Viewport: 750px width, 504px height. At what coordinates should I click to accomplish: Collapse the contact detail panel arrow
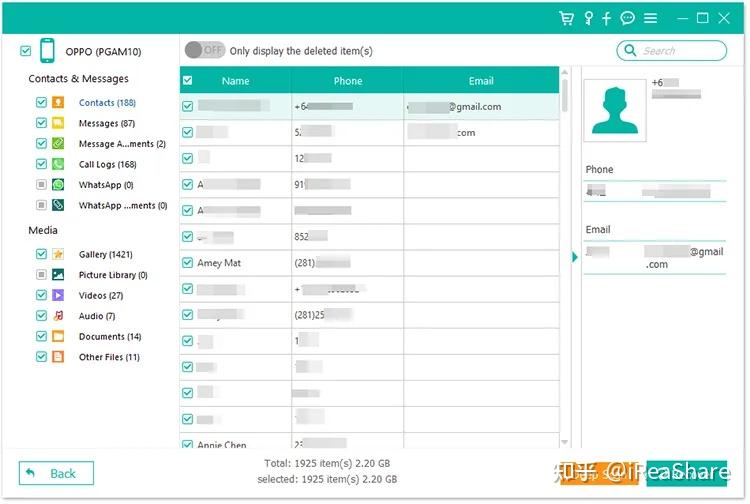coord(574,257)
